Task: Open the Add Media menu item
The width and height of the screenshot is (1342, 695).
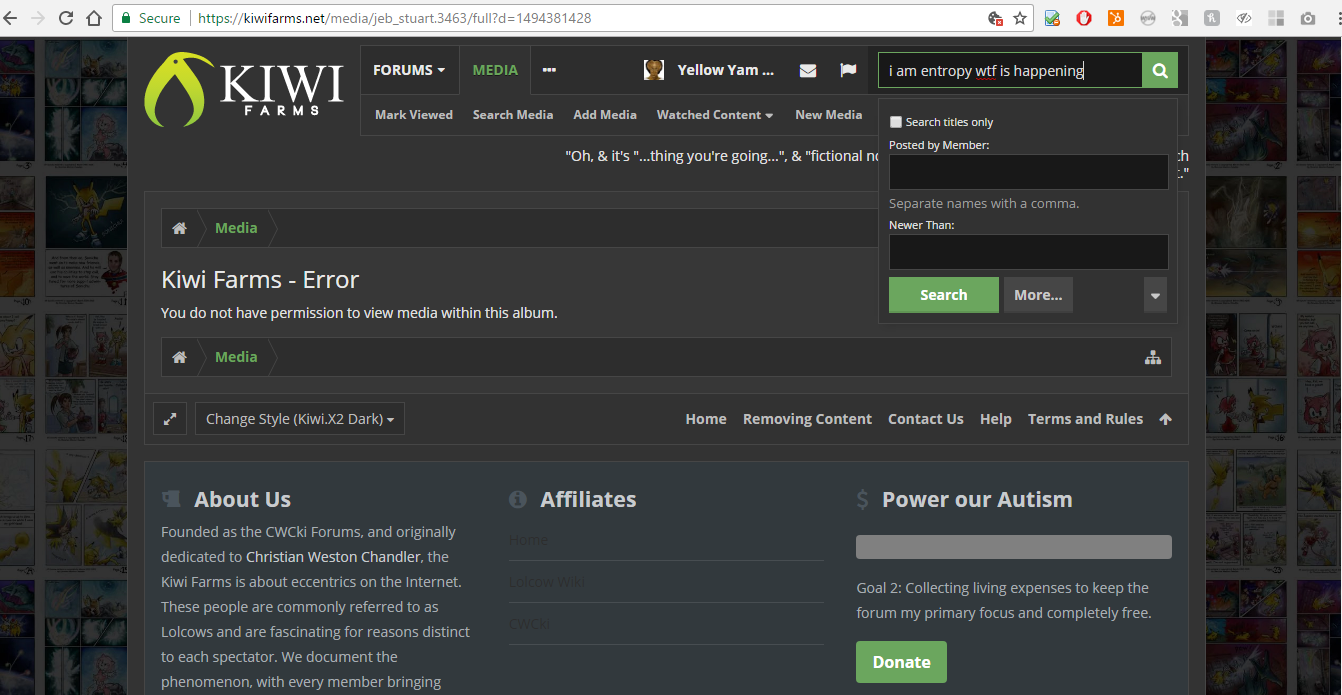Action: pos(605,115)
